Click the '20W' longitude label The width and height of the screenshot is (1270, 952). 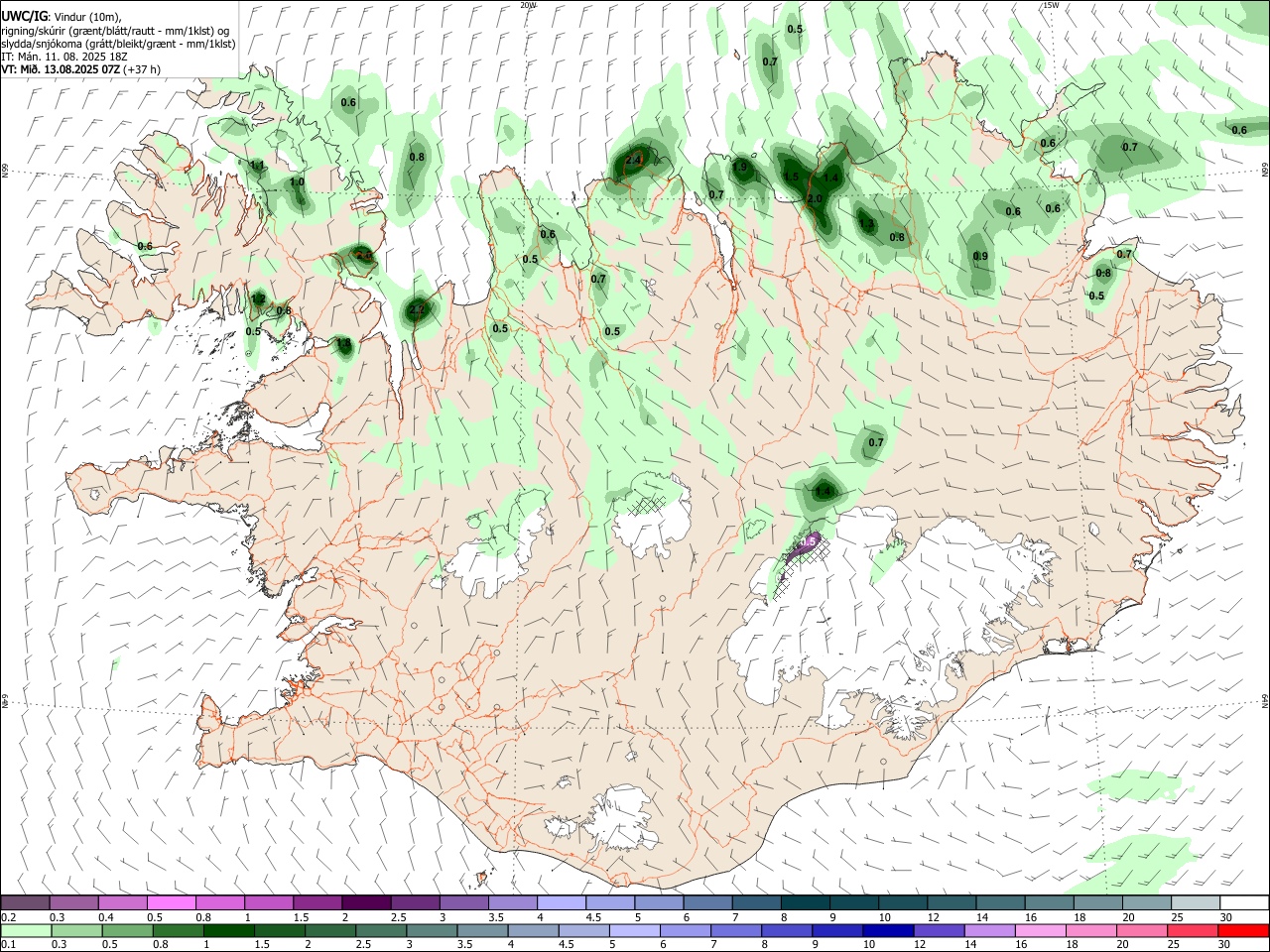(x=529, y=5)
